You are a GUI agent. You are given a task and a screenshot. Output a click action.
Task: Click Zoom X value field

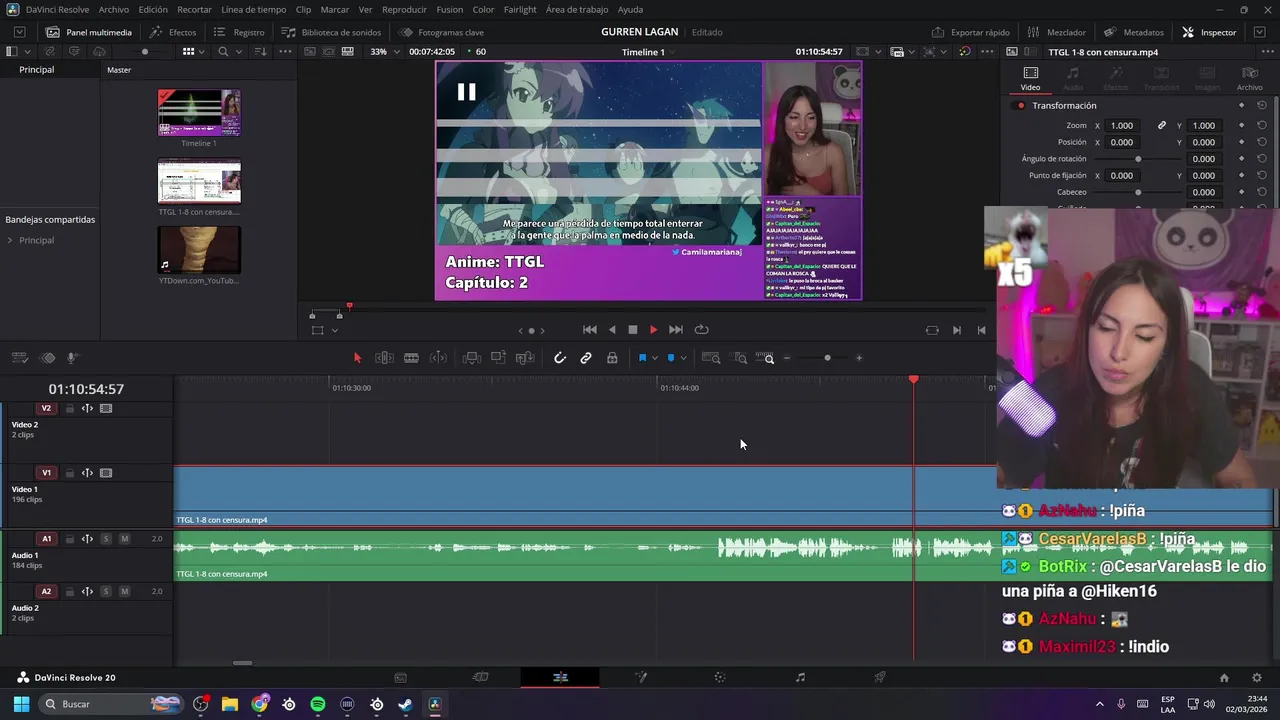tap(1123, 125)
